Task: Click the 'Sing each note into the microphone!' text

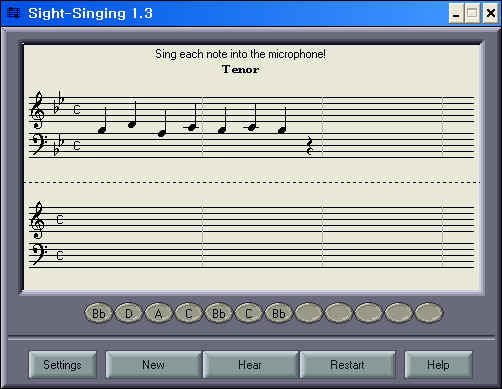Action: (x=240, y=54)
